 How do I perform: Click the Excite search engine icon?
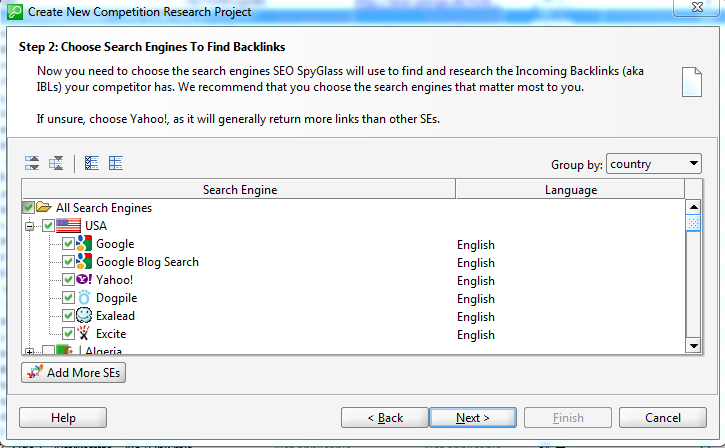(x=84, y=333)
